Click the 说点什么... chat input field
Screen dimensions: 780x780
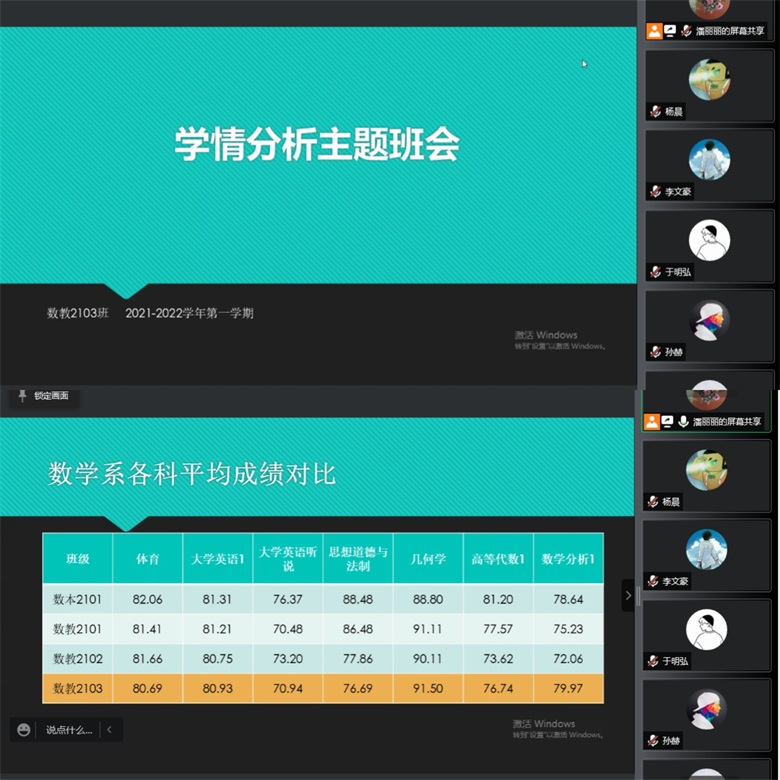pos(68,730)
